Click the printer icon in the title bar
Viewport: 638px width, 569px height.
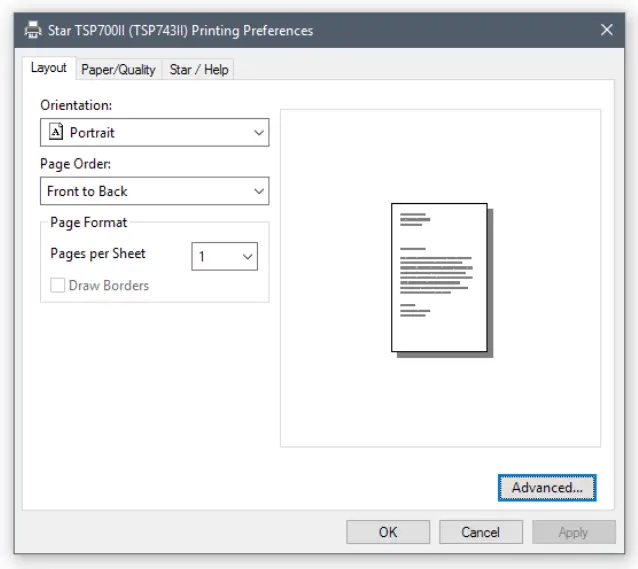click(x=33, y=30)
